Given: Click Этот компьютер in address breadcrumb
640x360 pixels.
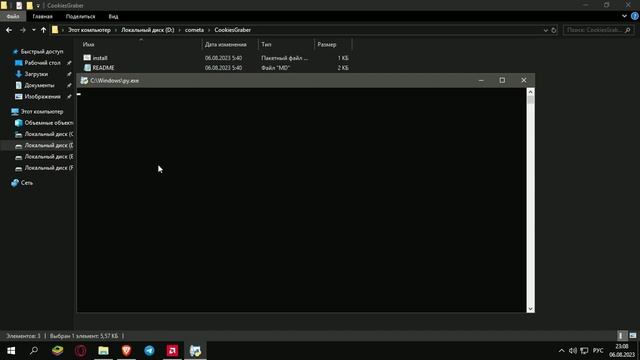Looking at the screenshot, I should pyautogui.click(x=89, y=30).
